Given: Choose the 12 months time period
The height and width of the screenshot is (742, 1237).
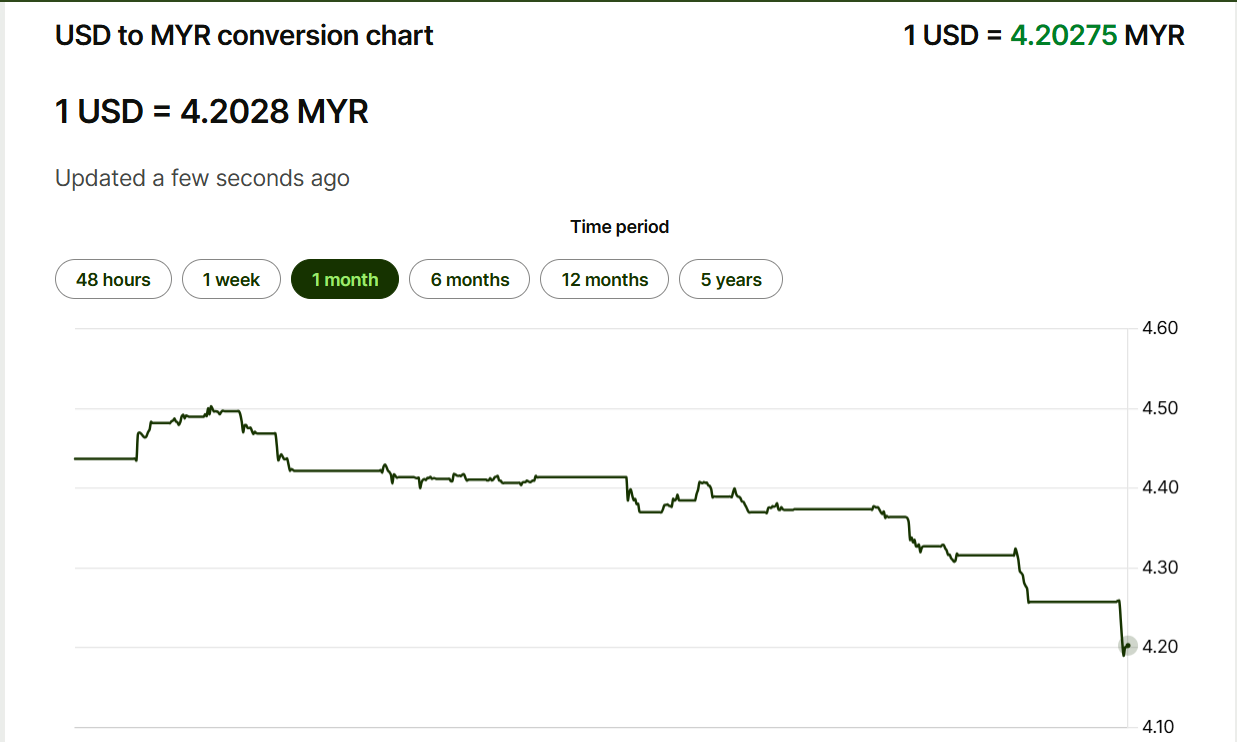Looking at the screenshot, I should (605, 280).
